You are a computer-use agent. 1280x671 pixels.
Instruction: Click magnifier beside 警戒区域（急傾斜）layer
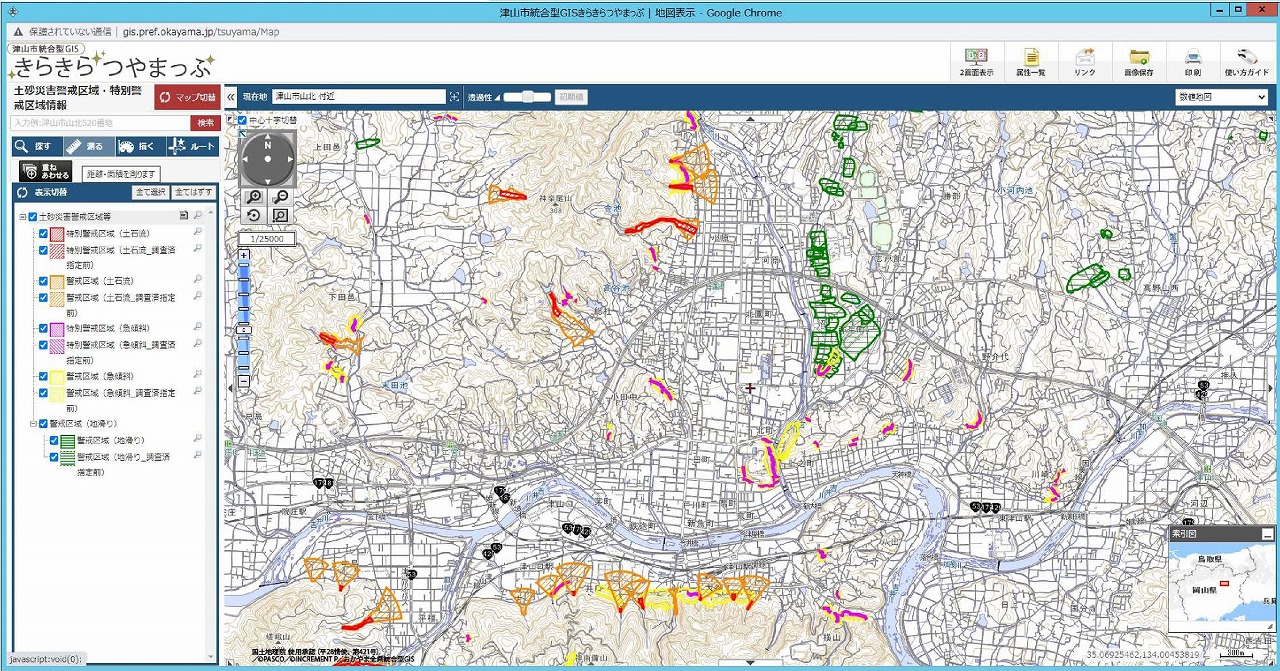pyautogui.click(x=197, y=376)
